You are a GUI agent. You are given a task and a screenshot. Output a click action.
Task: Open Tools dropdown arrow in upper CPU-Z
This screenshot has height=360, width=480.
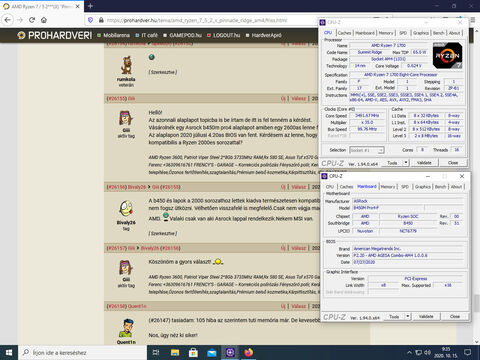406,163
